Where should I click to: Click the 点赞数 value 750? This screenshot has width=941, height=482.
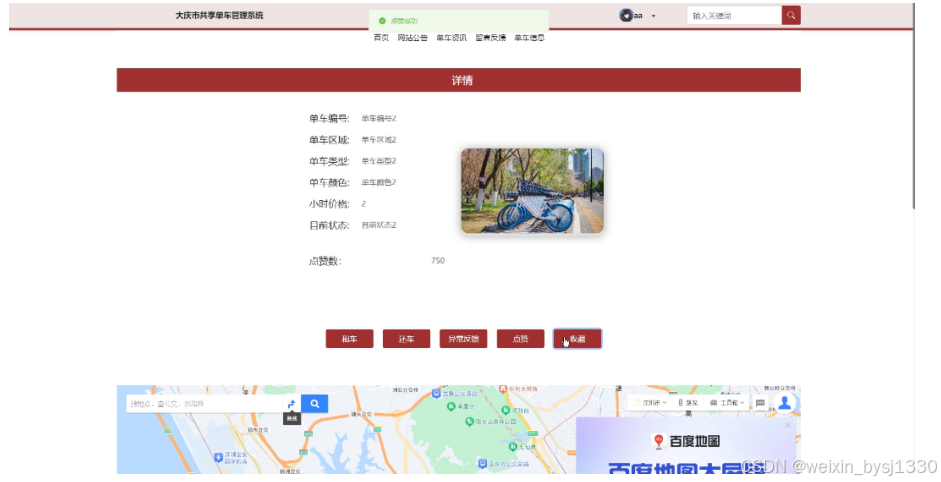(438, 261)
